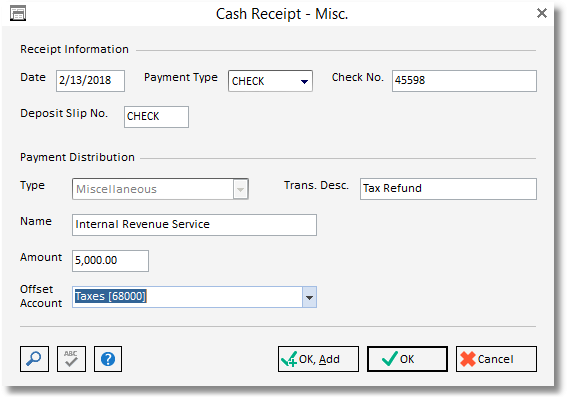Select the Amount field showing 5,000.00
This screenshot has height=400, width=568.
coord(110,261)
